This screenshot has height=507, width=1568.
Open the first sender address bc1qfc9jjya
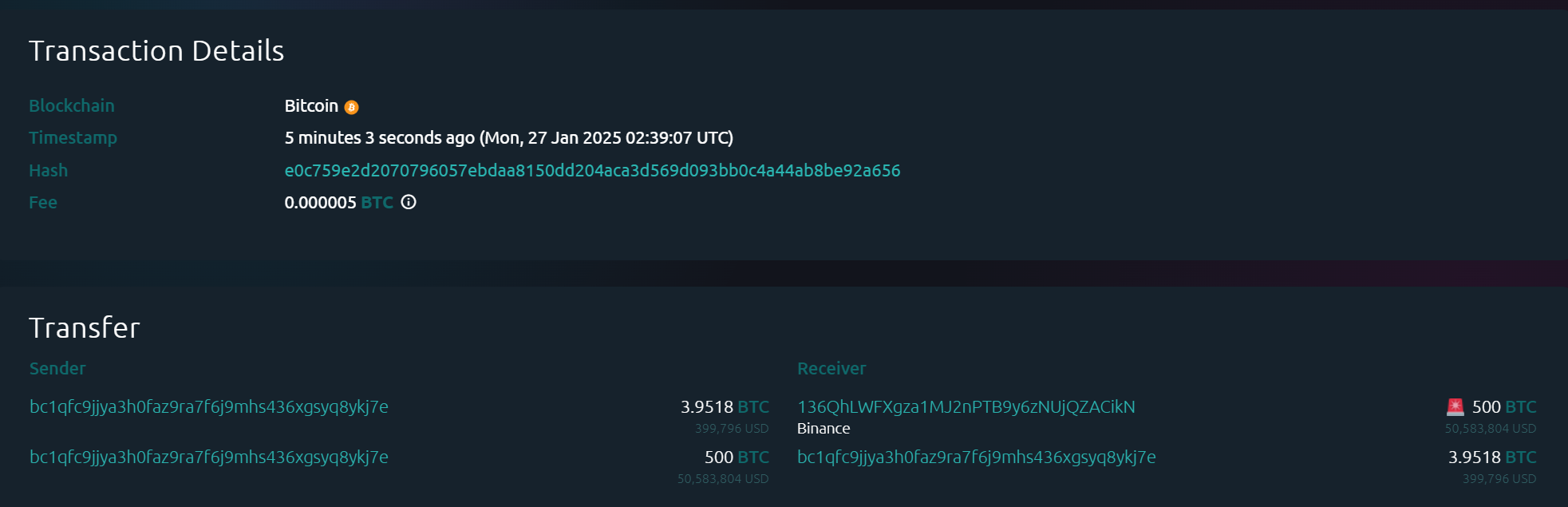(208, 406)
